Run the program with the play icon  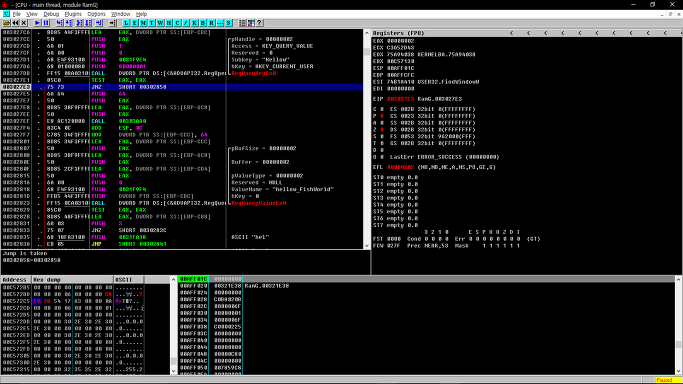pyautogui.click(x=37, y=23)
